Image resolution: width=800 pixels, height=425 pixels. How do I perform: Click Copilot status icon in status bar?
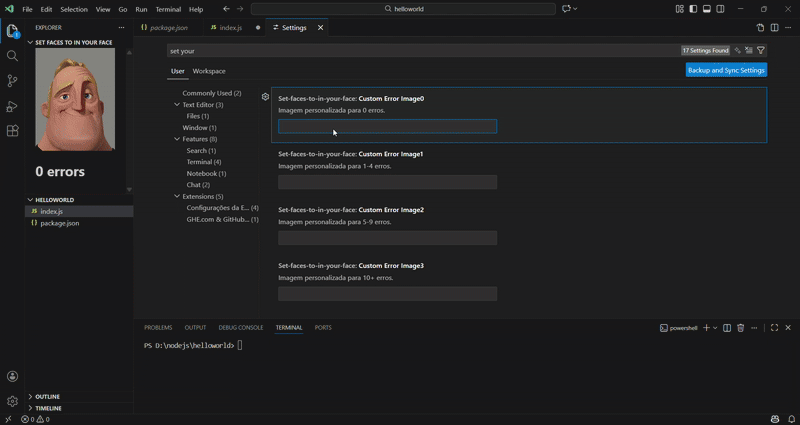tap(776, 419)
